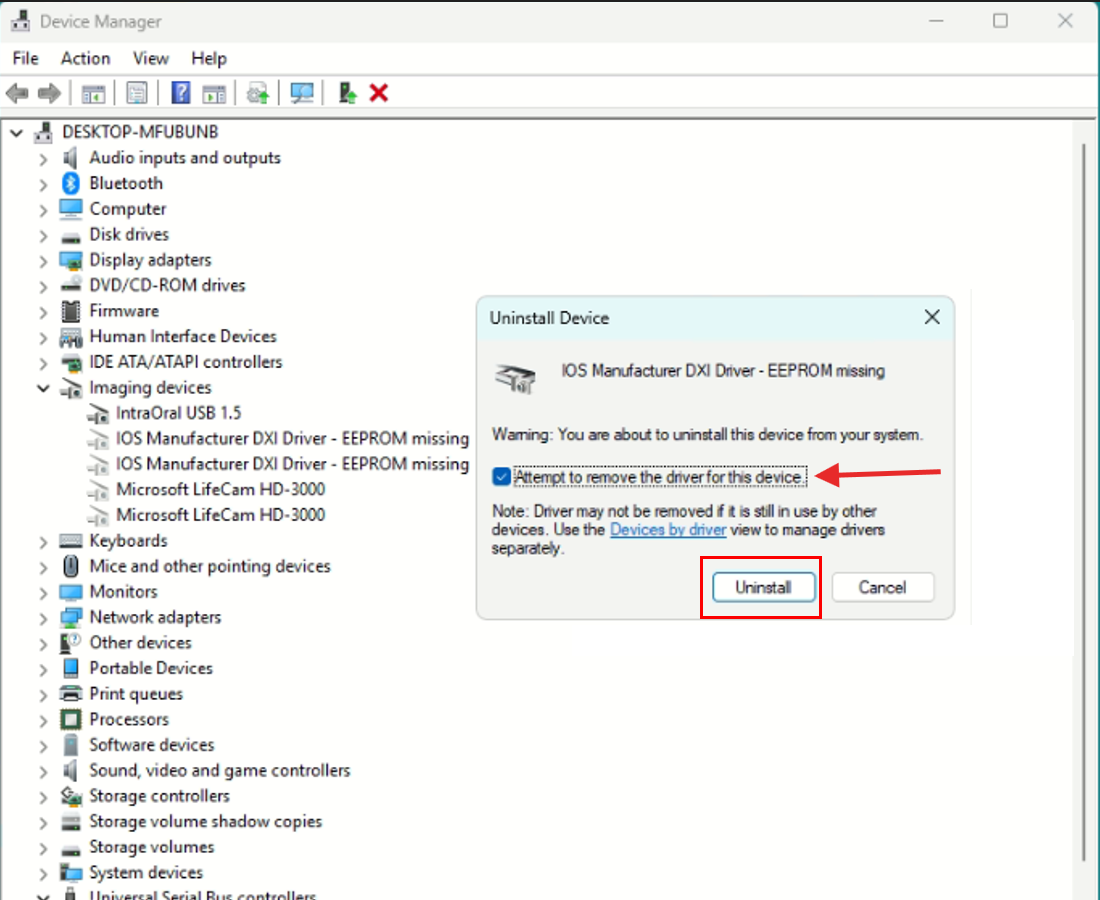The image size is (1100, 900).
Task: Click the blue Help toolbar icon
Action: click(x=181, y=93)
